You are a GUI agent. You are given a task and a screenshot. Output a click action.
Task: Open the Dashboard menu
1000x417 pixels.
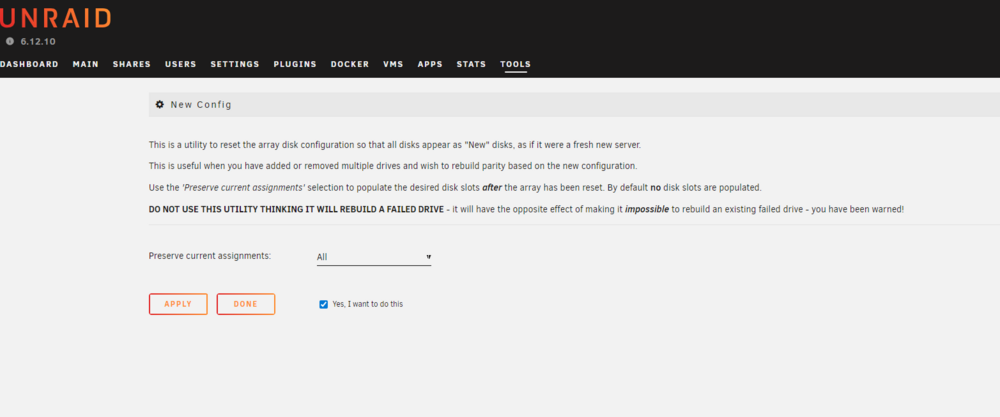[29, 64]
